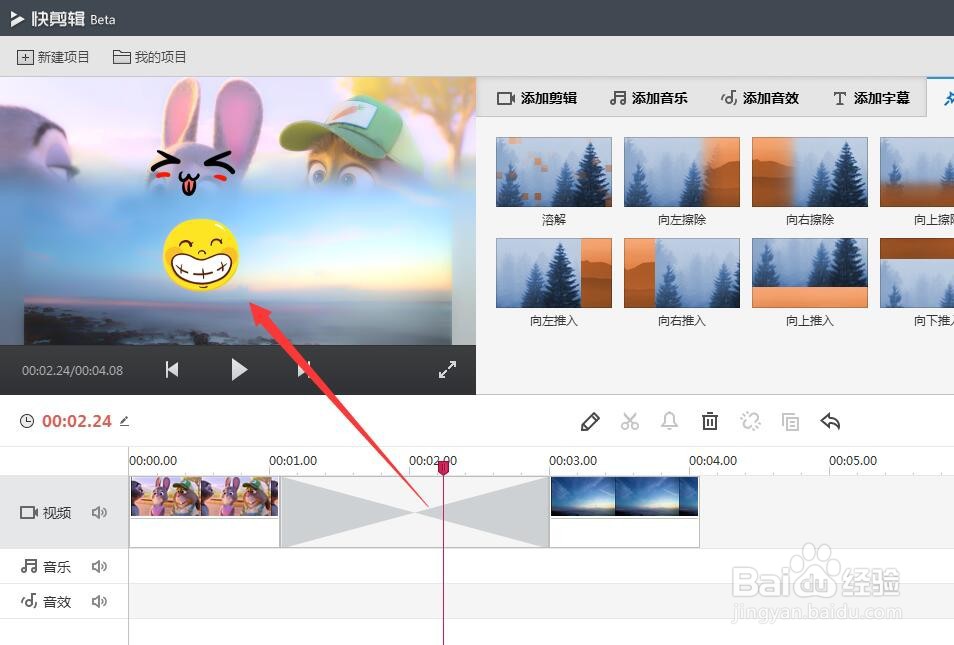
Task: Click the 00:03.00 mark on timeline ruler
Action: 573,461
